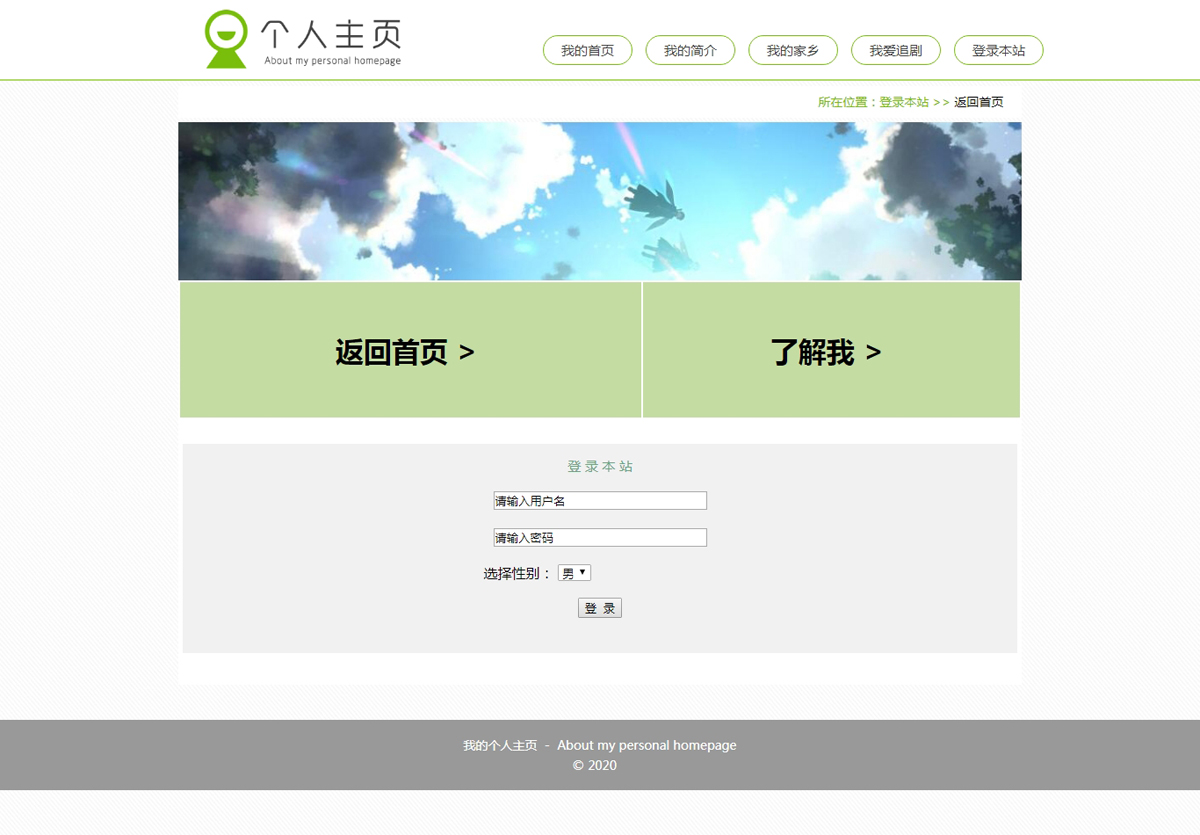This screenshot has width=1200, height=835.
Task: Click the 个人主页 site title text
Action: click(x=331, y=34)
